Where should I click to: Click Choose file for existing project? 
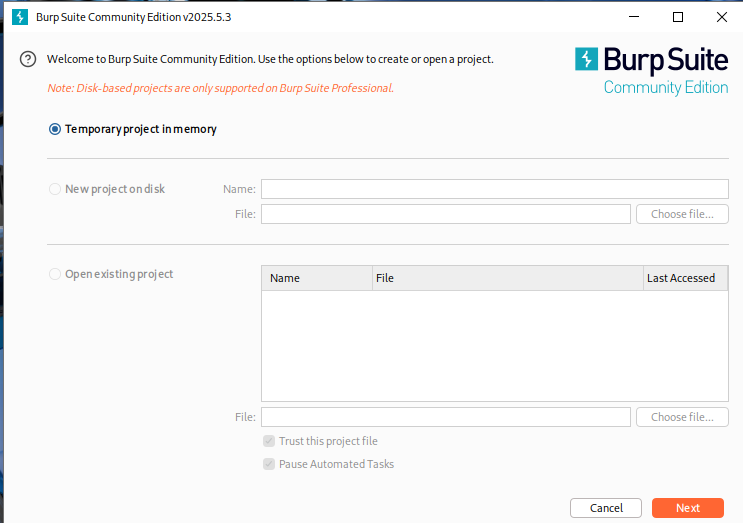click(682, 417)
